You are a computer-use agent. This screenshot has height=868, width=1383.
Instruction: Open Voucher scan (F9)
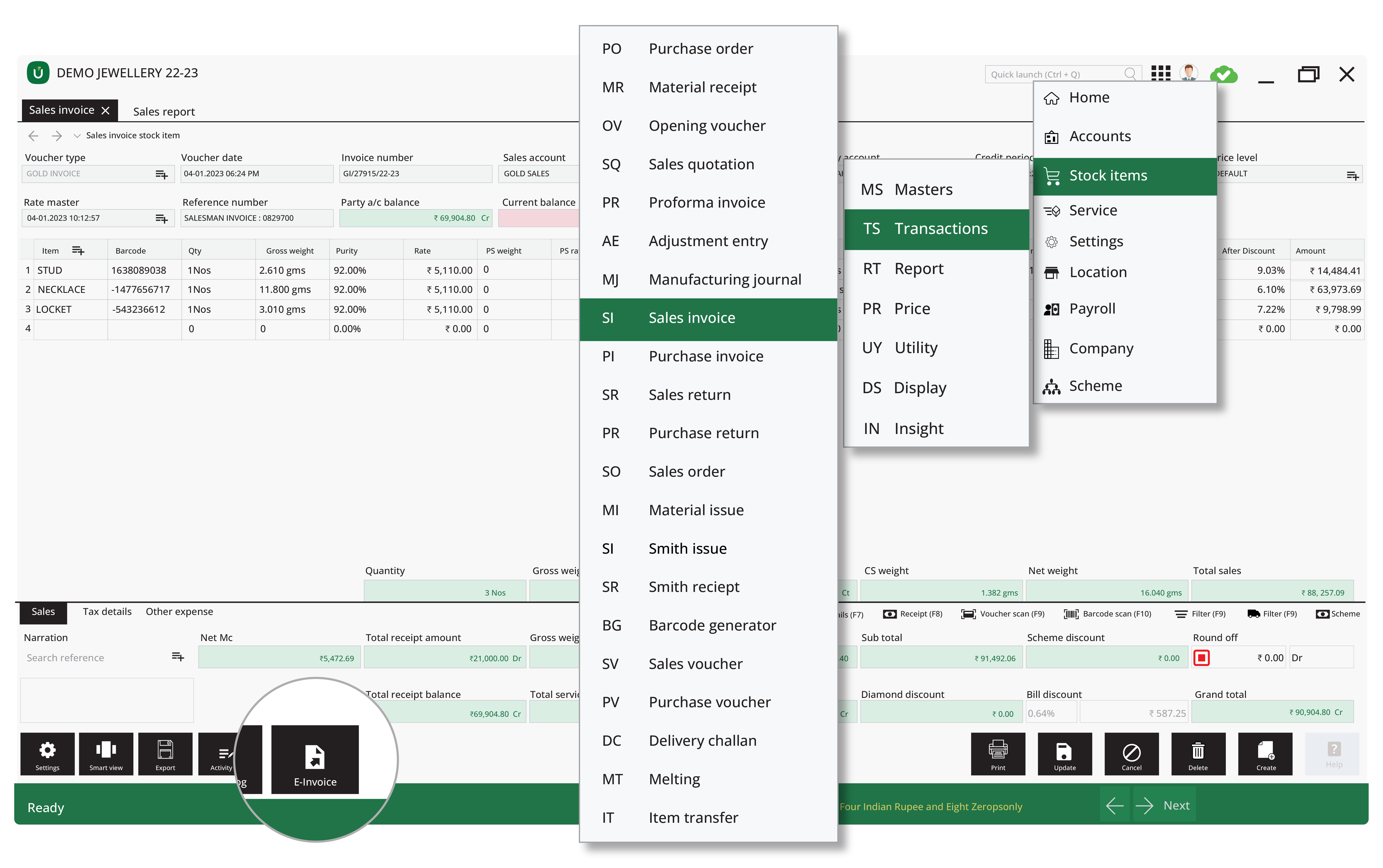(1003, 614)
